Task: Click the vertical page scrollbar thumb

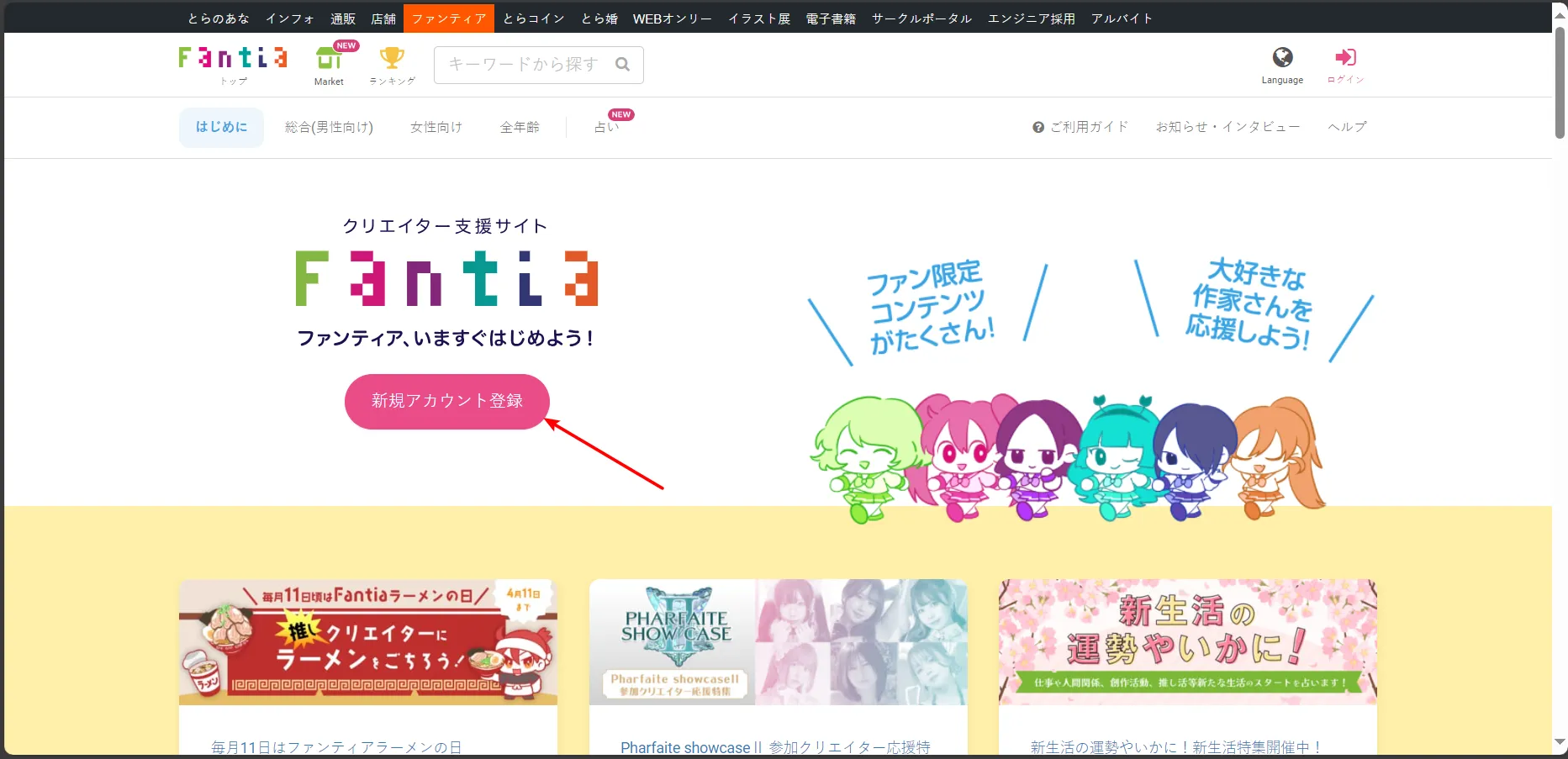Action: click(x=1560, y=82)
